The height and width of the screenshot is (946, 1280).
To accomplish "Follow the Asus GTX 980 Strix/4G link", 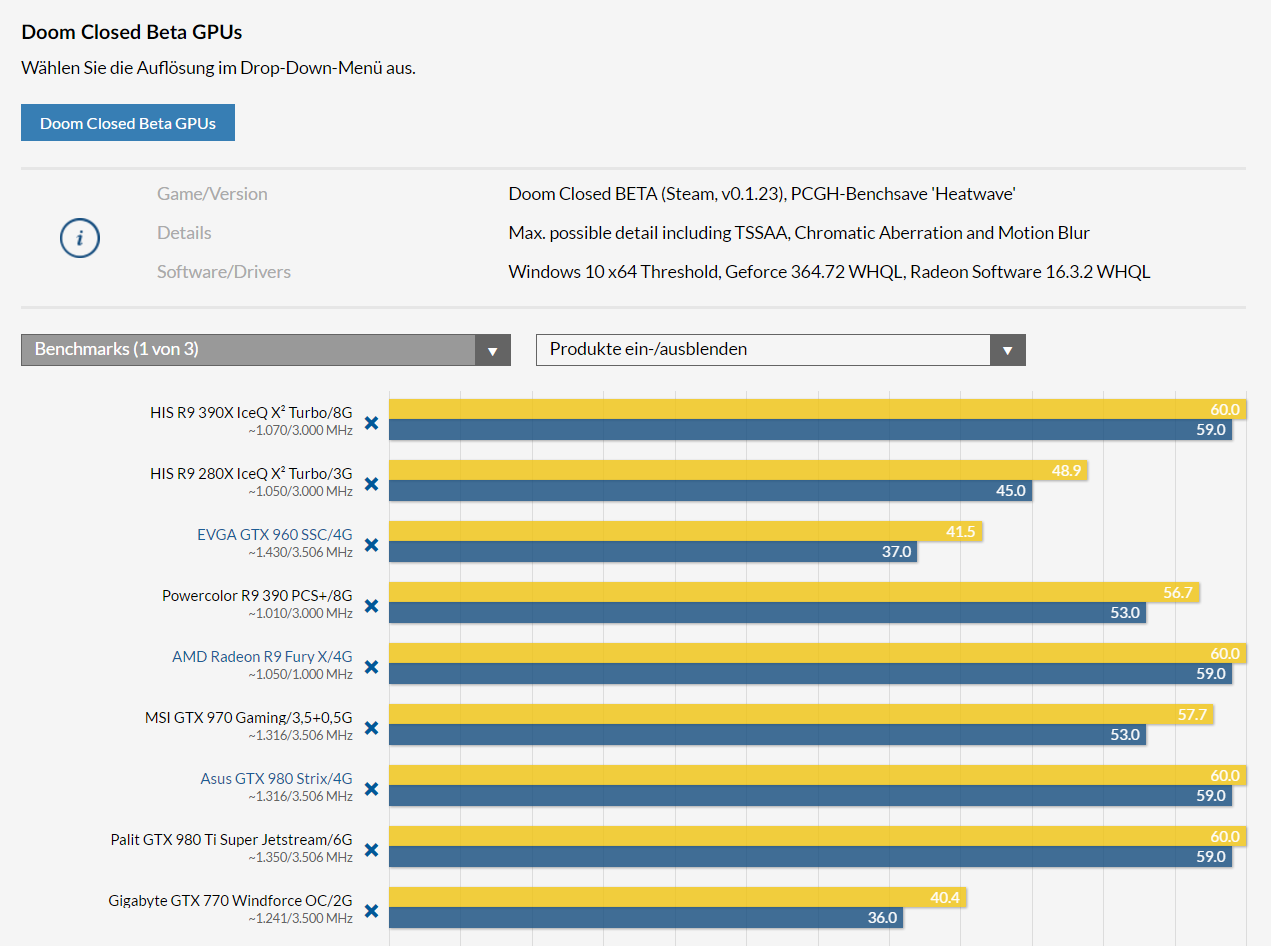I will coord(276,778).
